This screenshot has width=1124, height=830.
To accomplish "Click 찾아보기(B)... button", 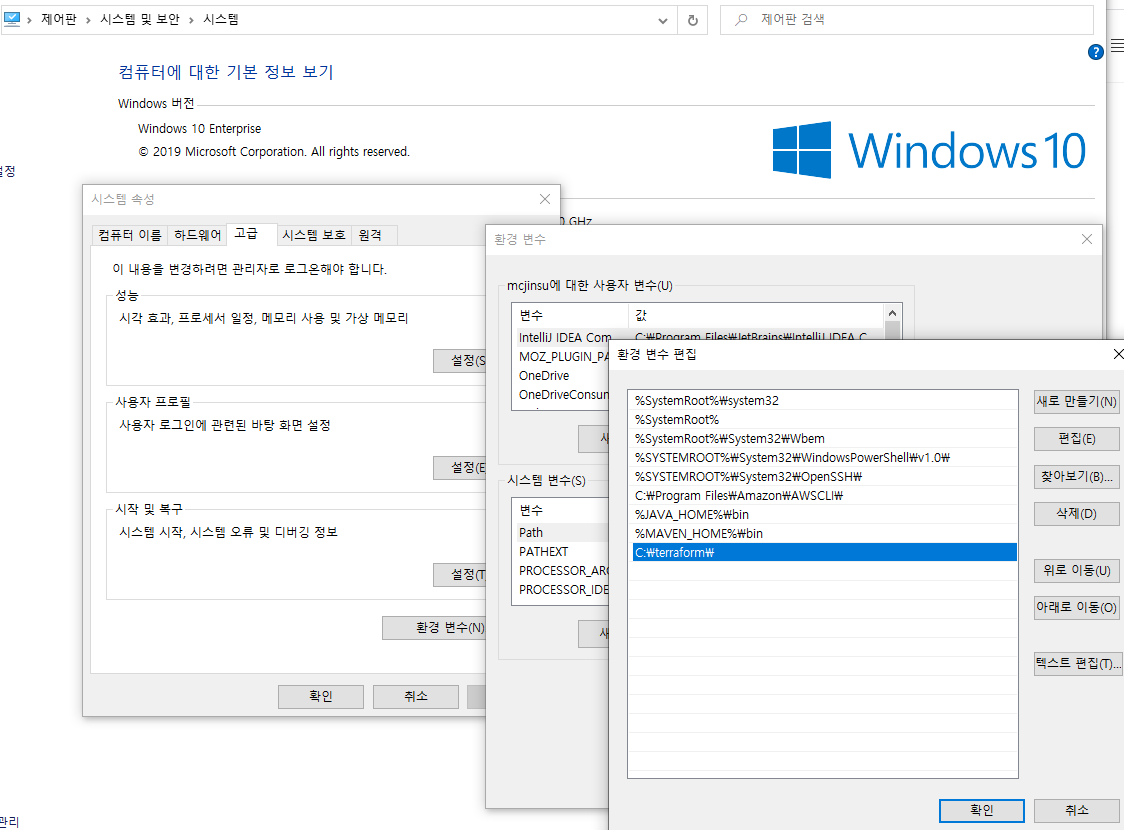I will click(1077, 476).
